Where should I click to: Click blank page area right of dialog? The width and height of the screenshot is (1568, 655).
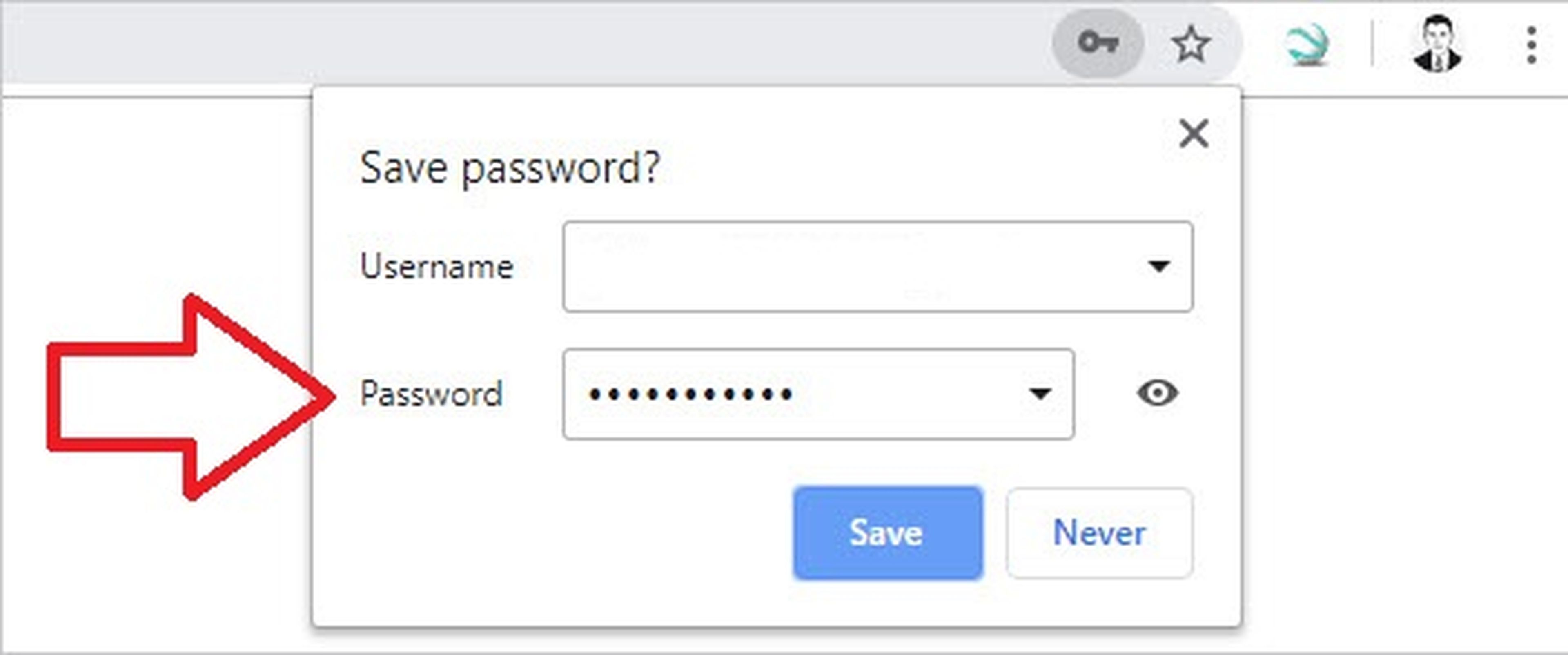click(x=1400, y=365)
